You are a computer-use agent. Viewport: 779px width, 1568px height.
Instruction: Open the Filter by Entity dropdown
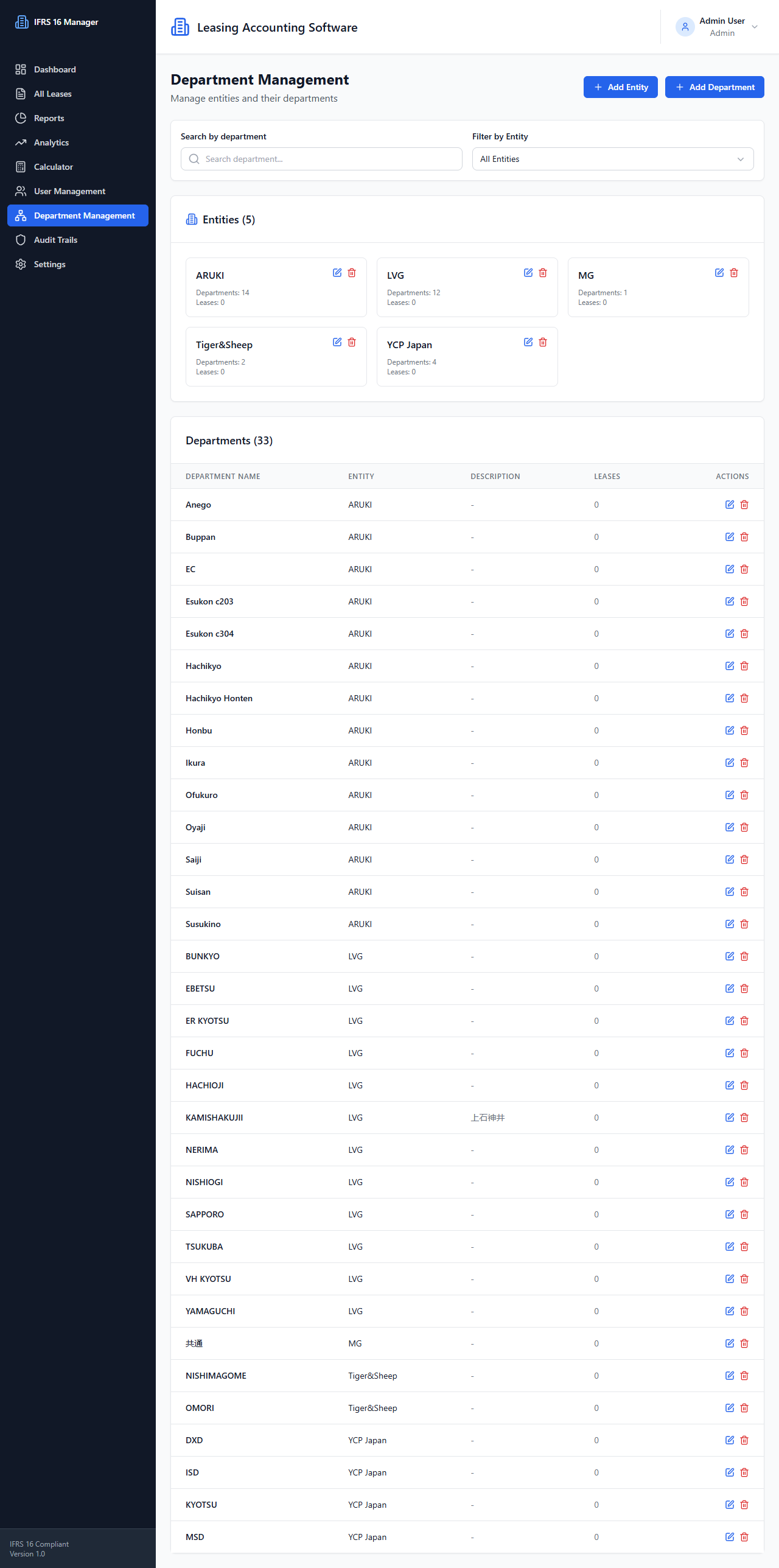point(613,159)
